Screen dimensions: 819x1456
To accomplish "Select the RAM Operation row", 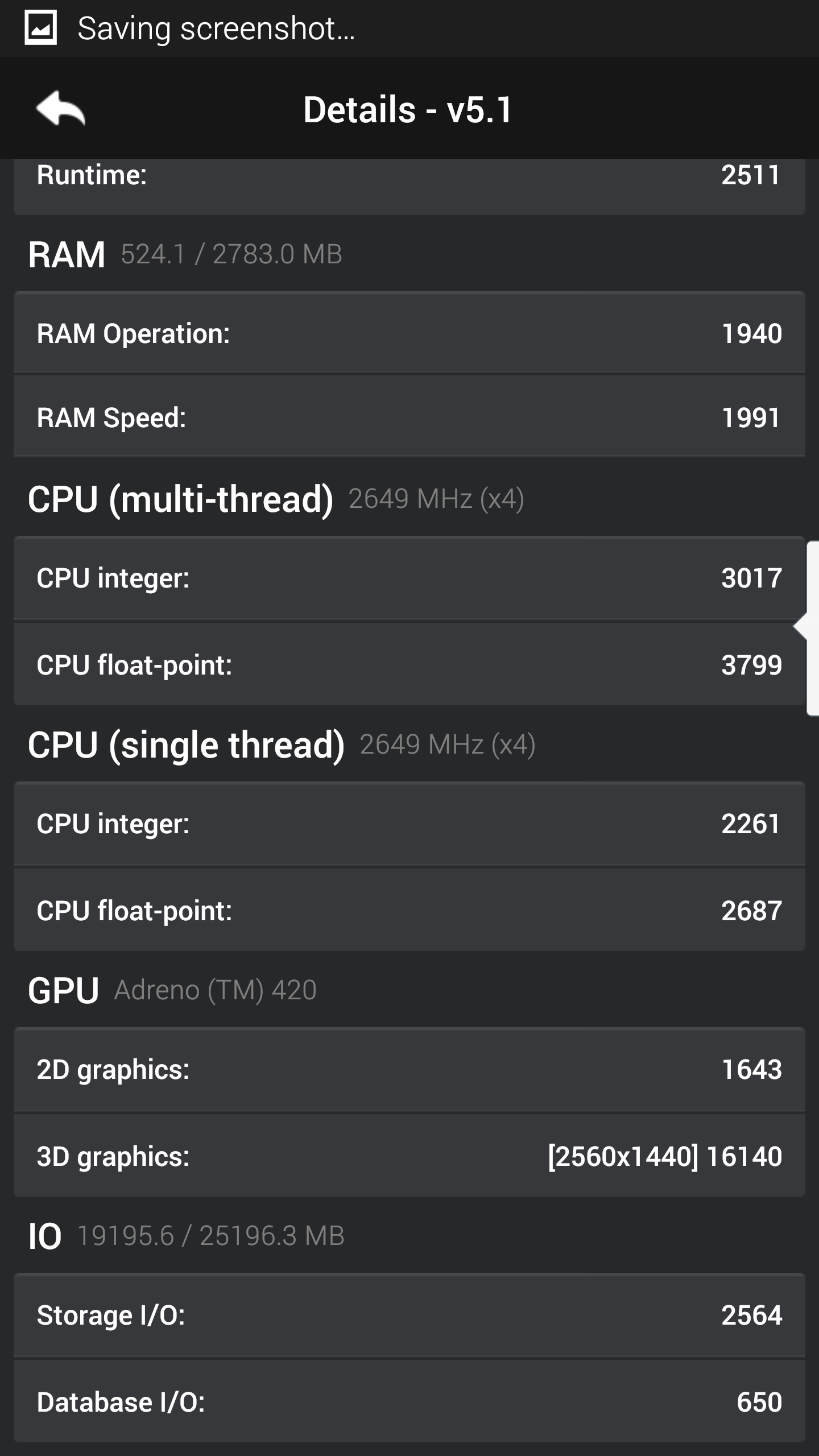I will pyautogui.click(x=409, y=333).
